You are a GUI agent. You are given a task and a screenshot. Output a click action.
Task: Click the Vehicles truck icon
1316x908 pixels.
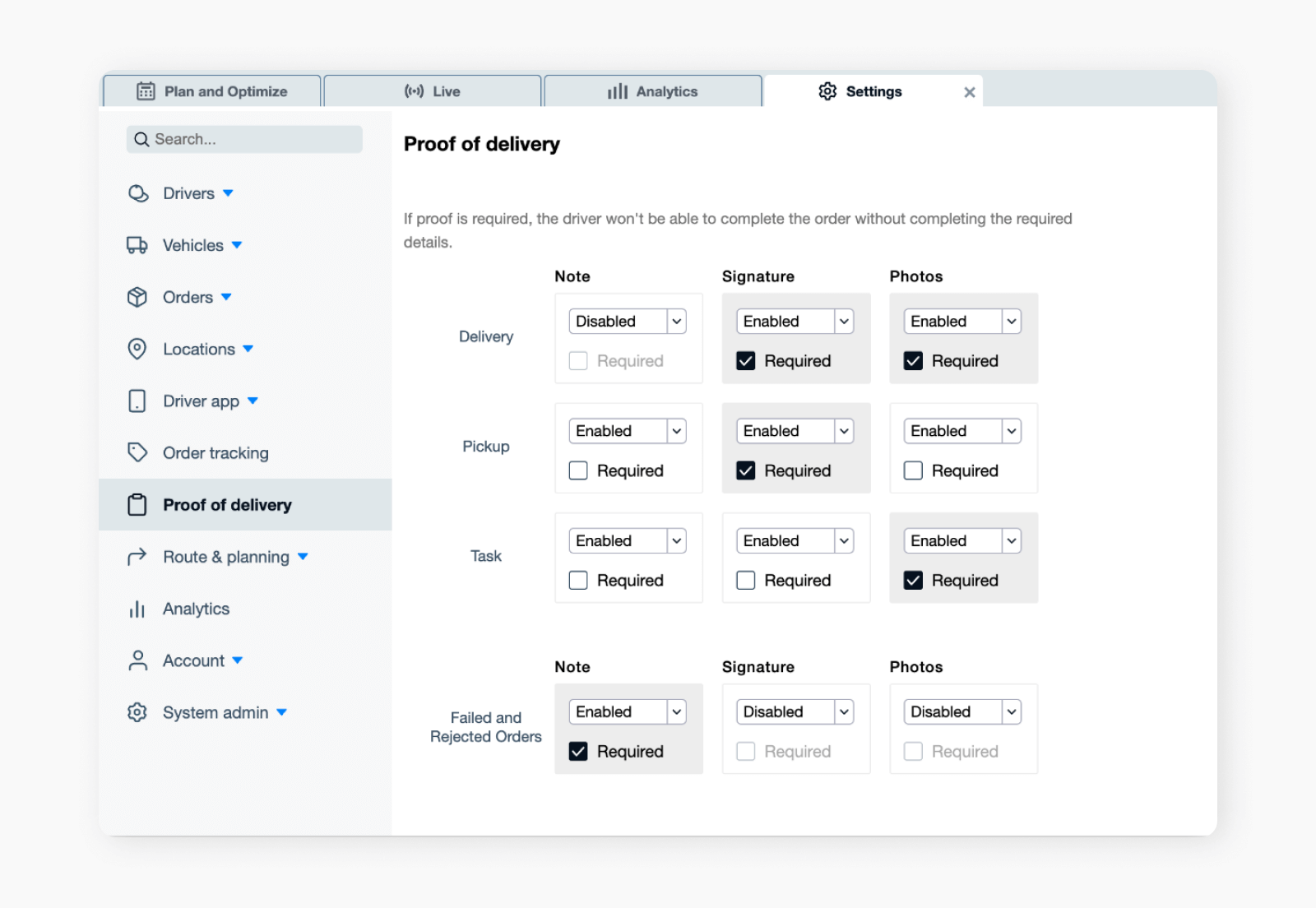(x=138, y=244)
